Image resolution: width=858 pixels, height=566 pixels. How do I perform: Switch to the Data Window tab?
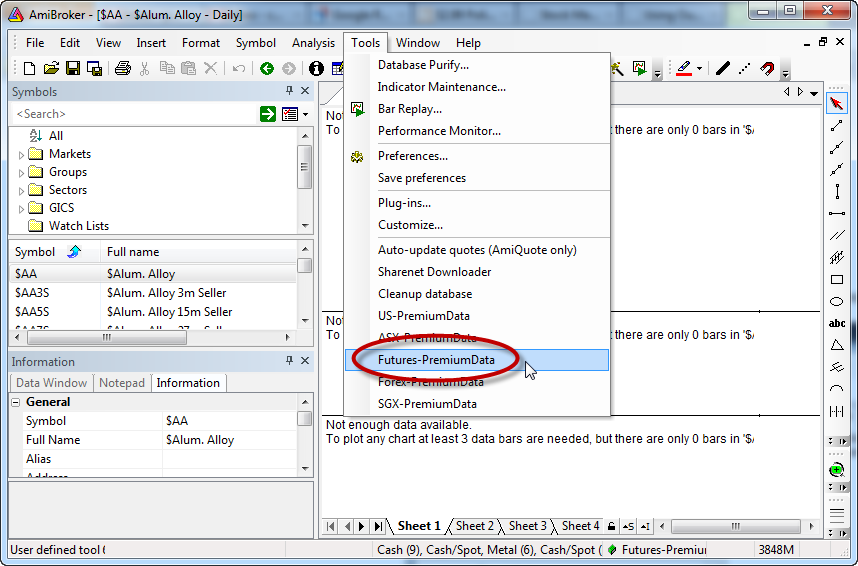51,383
